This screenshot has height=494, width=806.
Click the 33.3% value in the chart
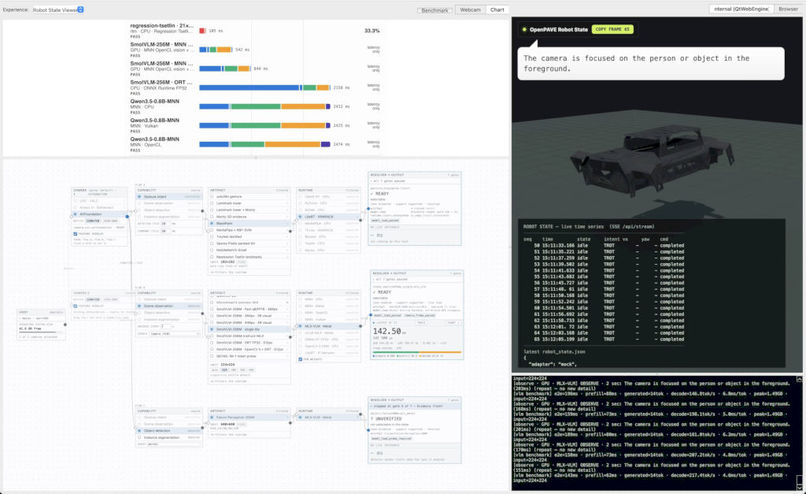[x=372, y=31]
